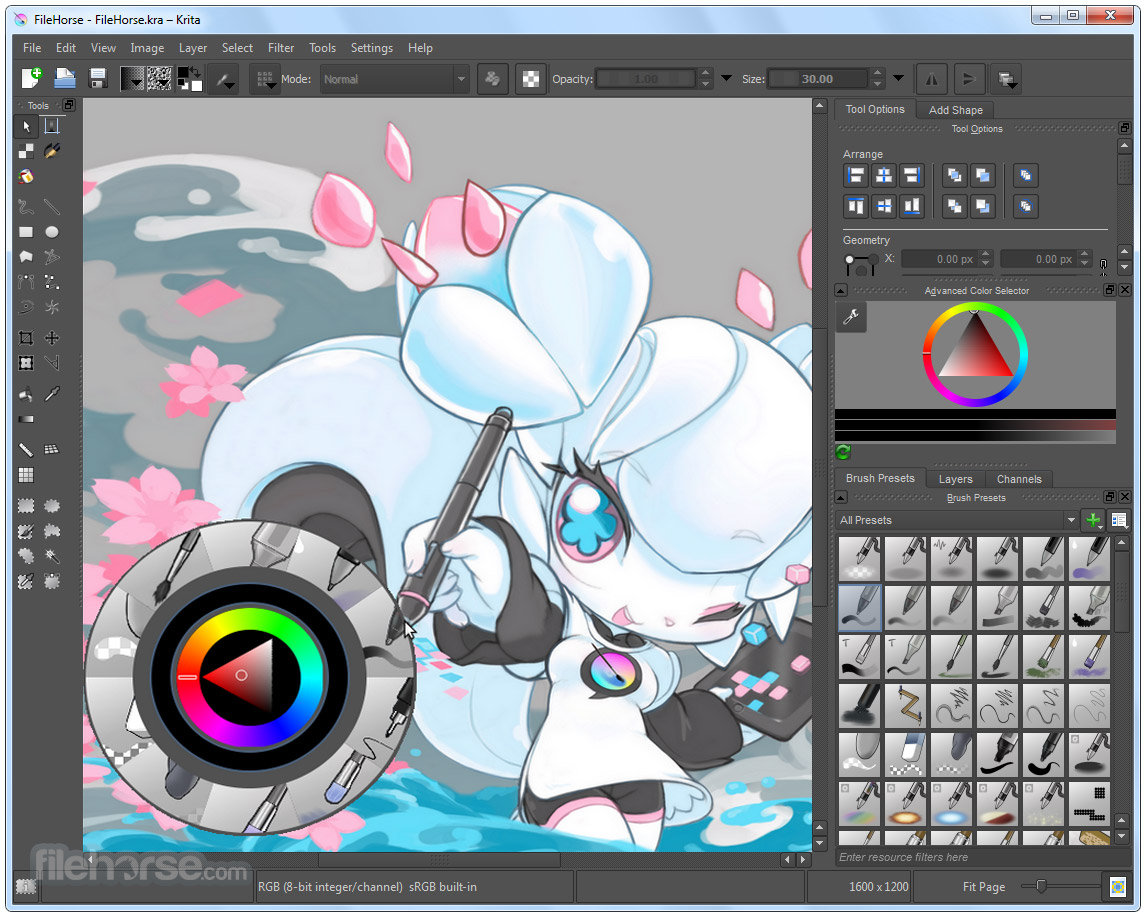
Task: Select the Ellipse tool
Action: click(52, 232)
